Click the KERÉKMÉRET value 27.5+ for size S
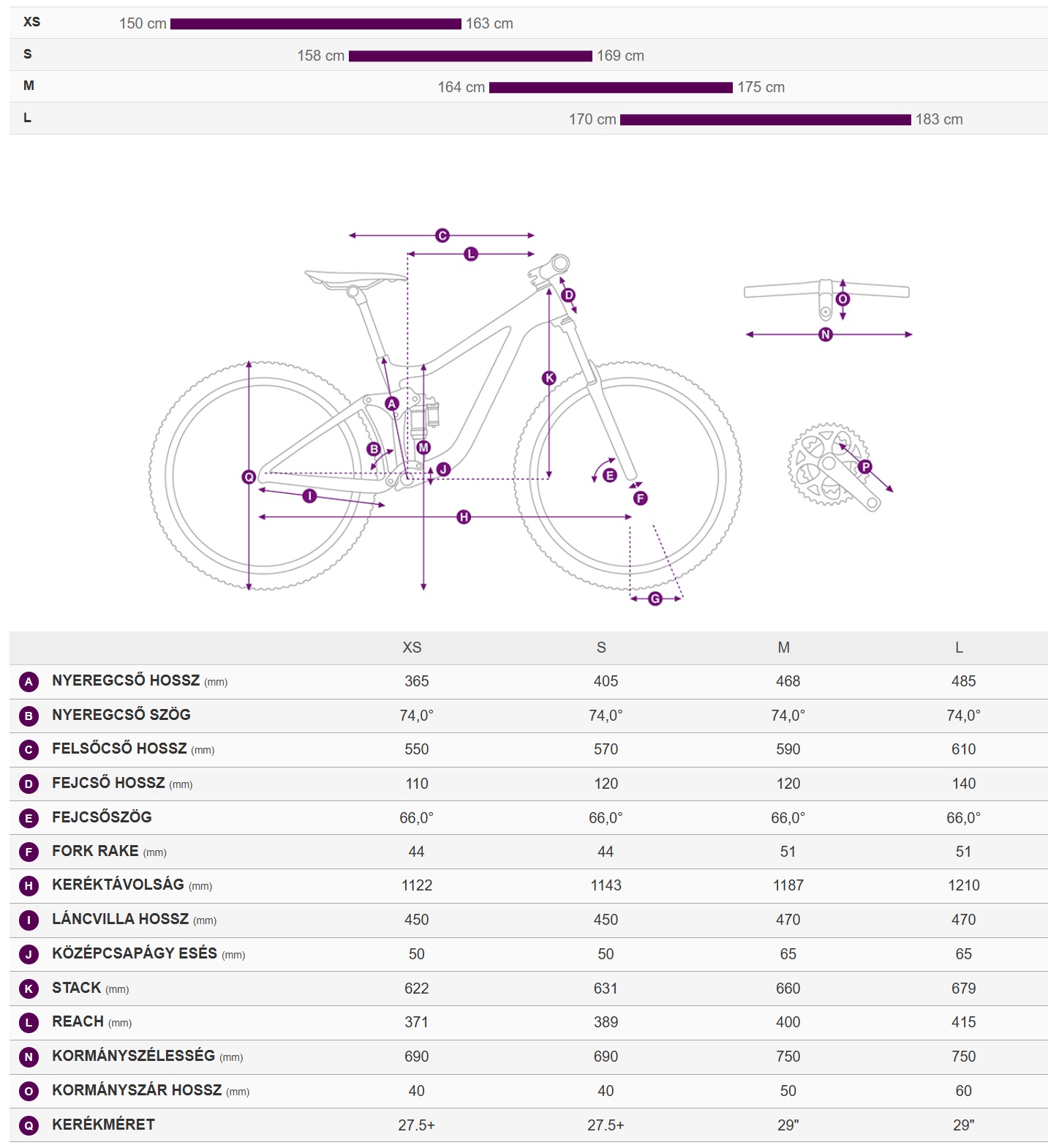This screenshot has height=1148, width=1048. click(606, 1125)
